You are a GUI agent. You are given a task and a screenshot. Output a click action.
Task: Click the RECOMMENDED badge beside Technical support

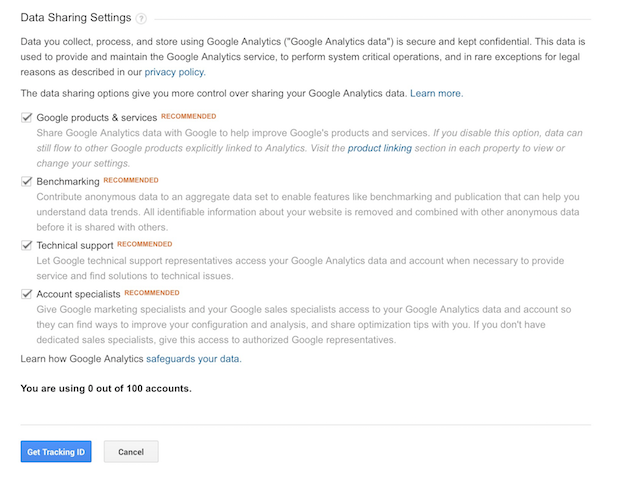145,244
